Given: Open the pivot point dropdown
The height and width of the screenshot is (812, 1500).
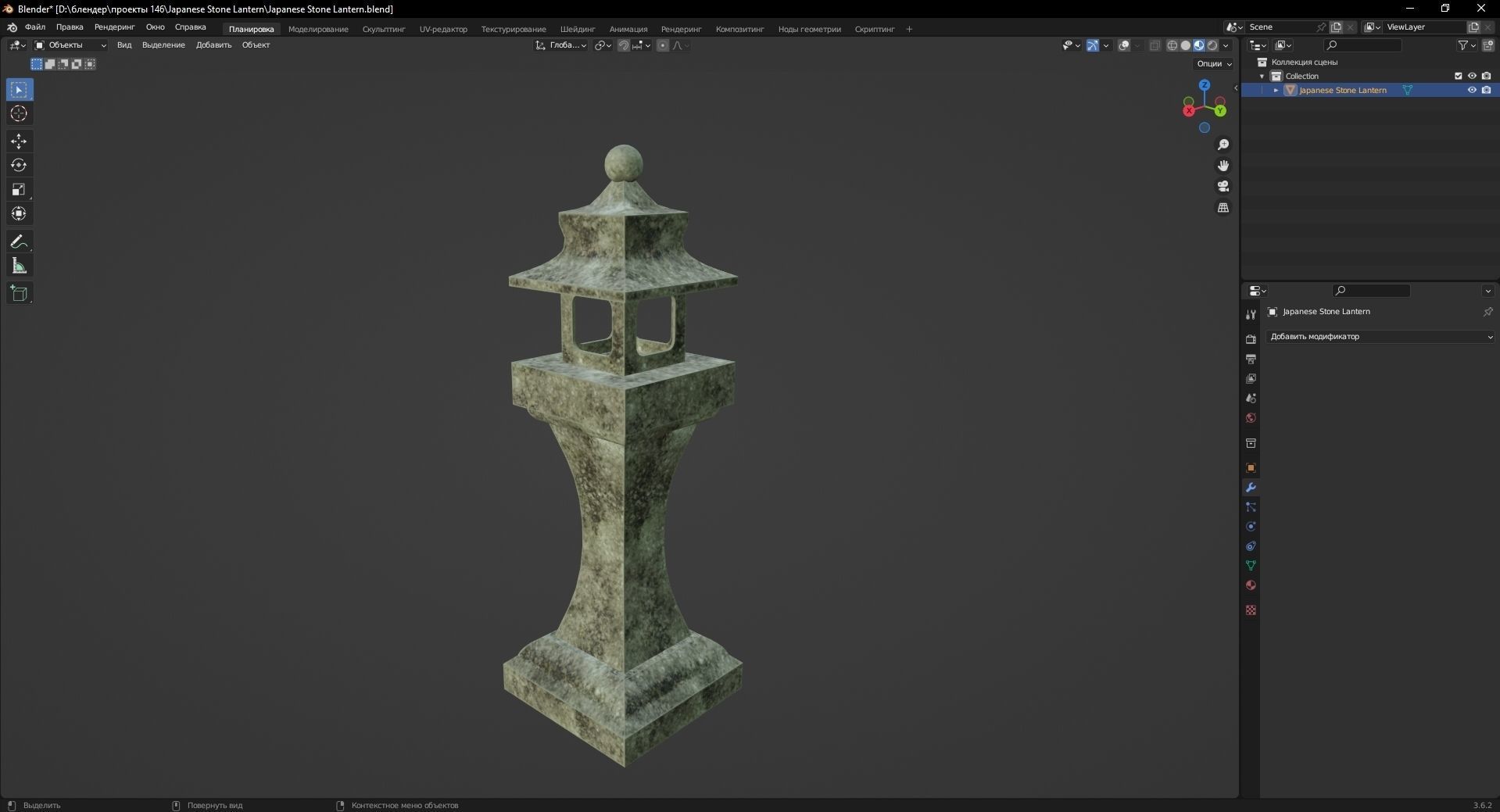Looking at the screenshot, I should tap(603, 45).
